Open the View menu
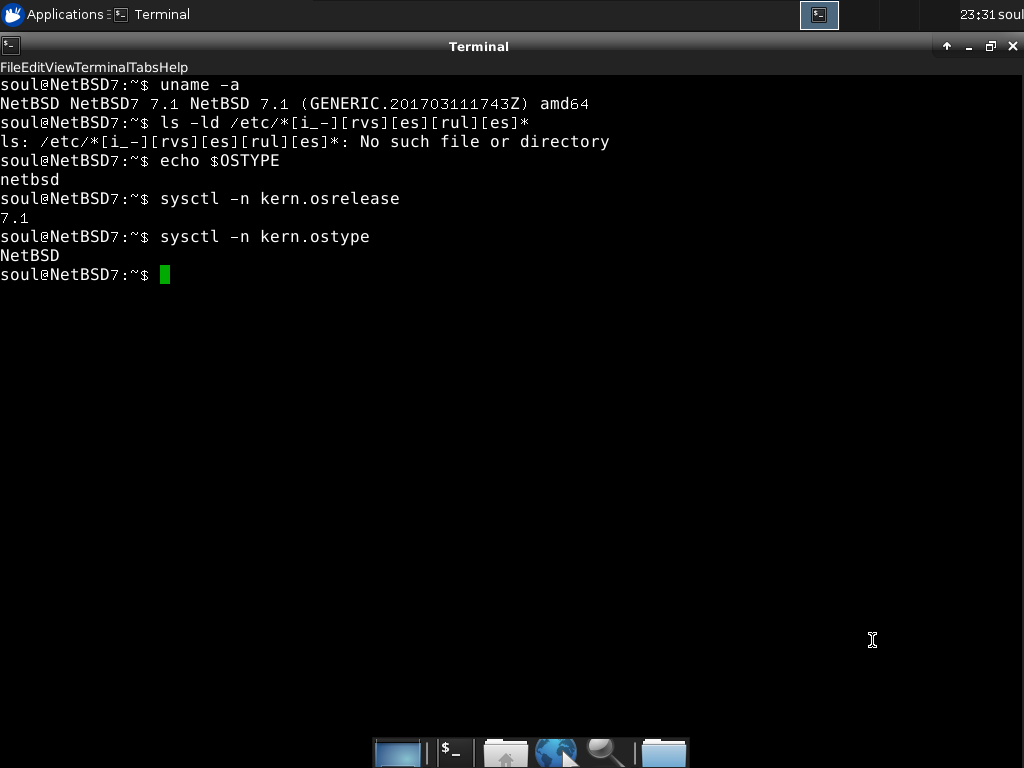Screen dimensions: 1024x768 [x=59, y=67]
